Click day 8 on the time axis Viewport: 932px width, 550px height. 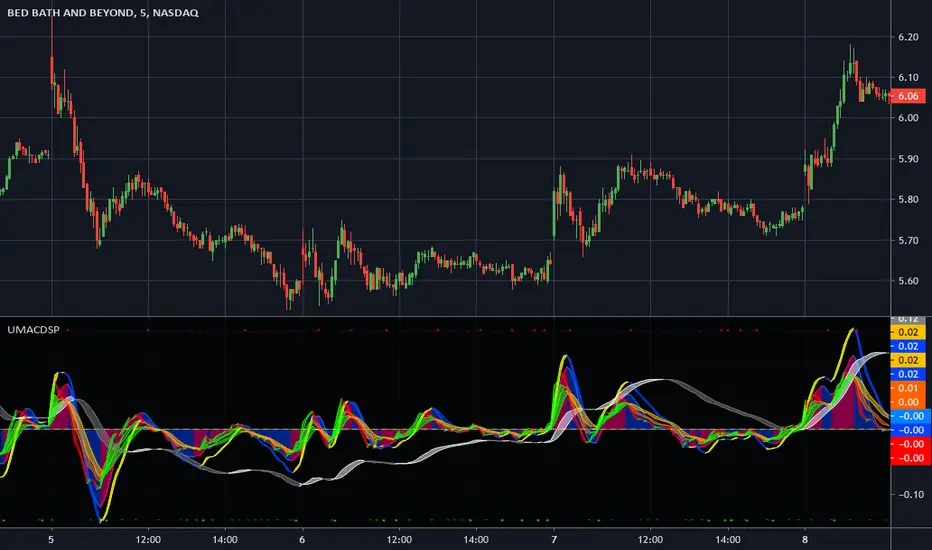pos(805,539)
